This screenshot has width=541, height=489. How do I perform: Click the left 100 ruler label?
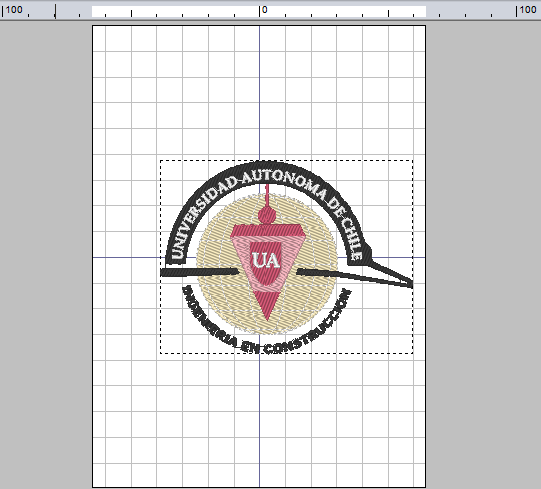point(14,10)
